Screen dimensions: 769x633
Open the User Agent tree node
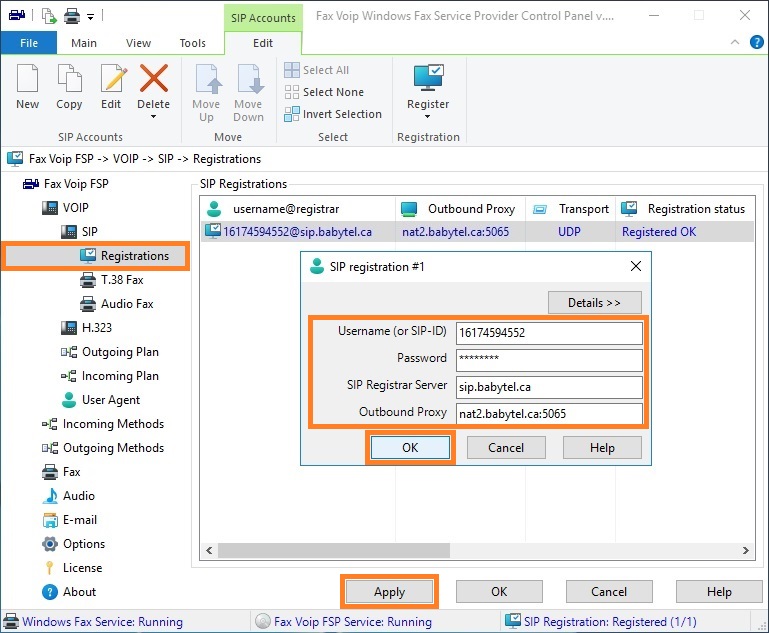pyautogui.click(x=101, y=400)
